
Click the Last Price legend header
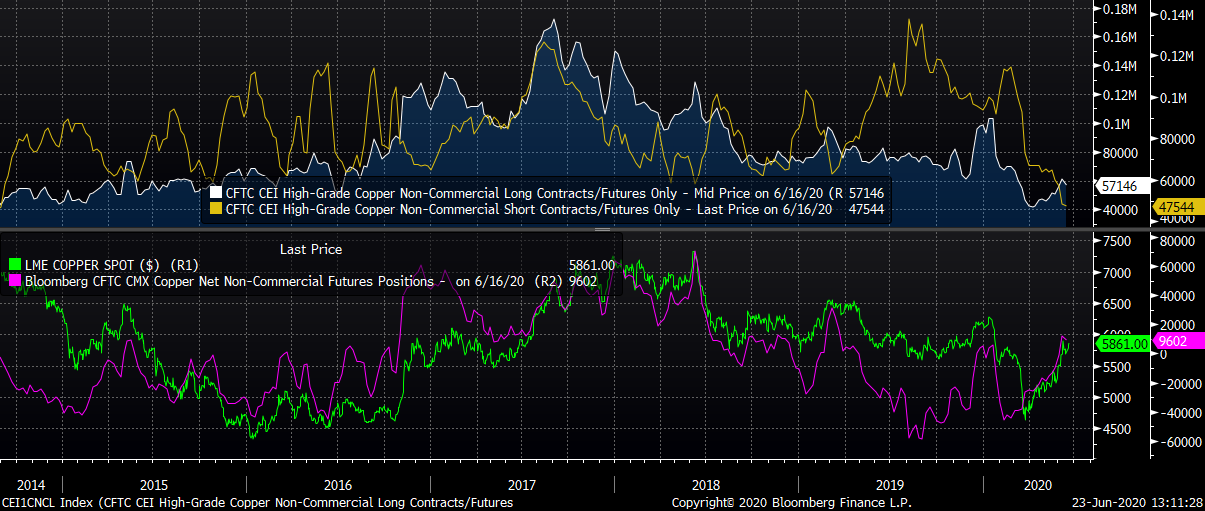tap(310, 249)
